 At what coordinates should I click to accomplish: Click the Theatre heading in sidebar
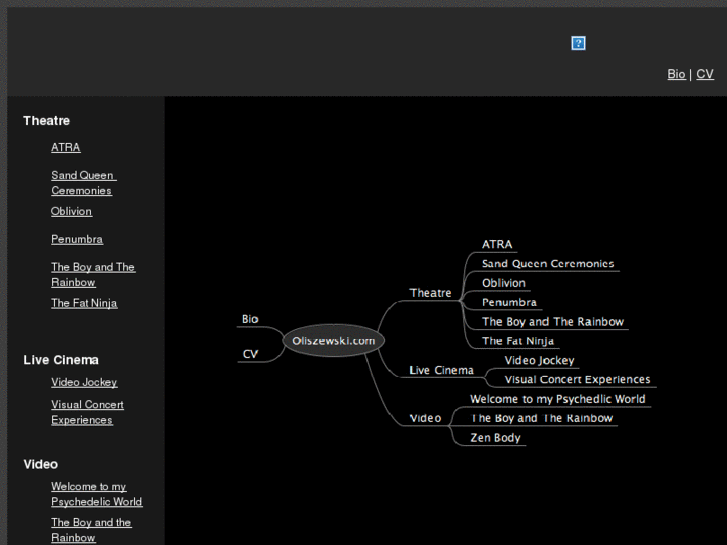point(46,121)
